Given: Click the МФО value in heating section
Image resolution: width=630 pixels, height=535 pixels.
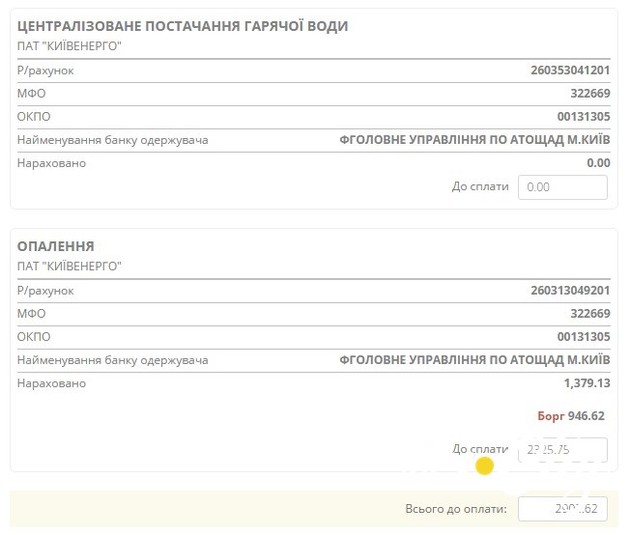Looking at the screenshot, I should click(x=589, y=314).
